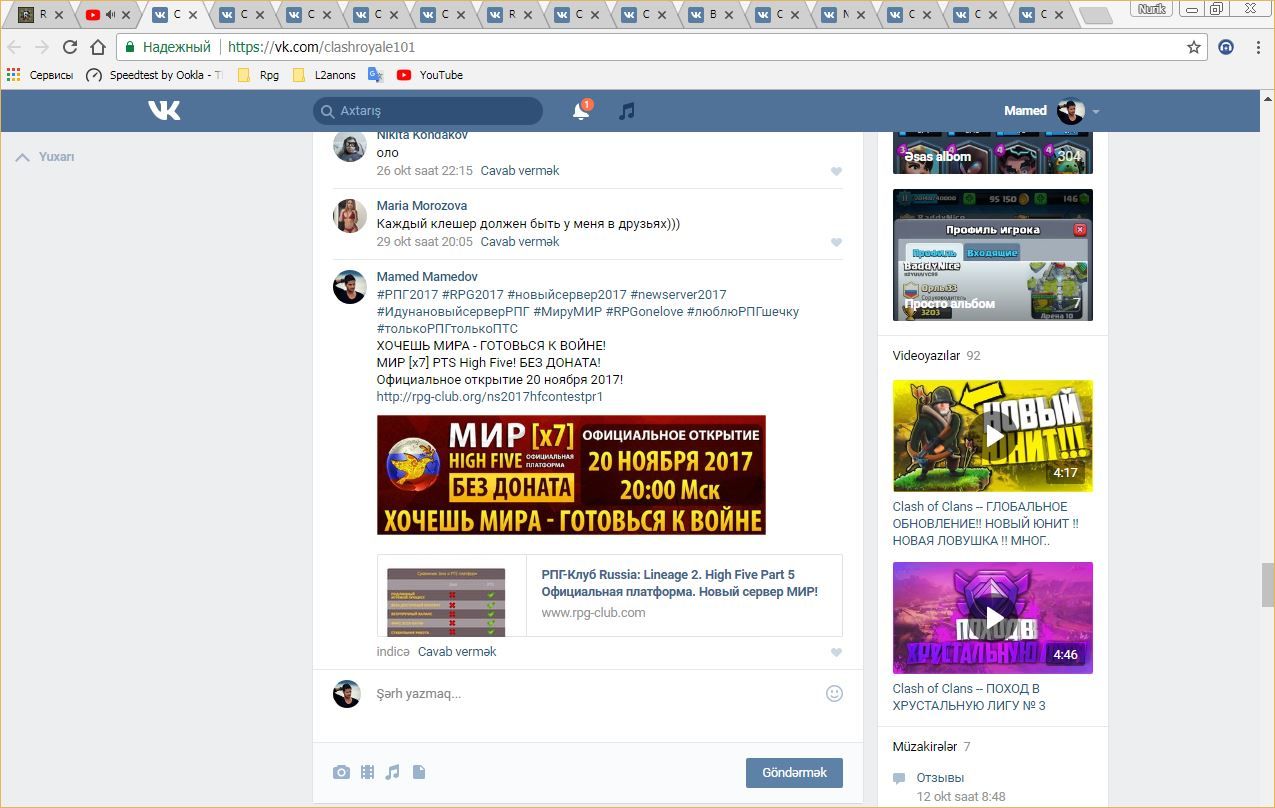Open Clash of Clans ГЛОБАЛЬНОЕ ОБНОВЛЕНИЕ video title
The height and width of the screenshot is (808, 1275).
(985, 524)
